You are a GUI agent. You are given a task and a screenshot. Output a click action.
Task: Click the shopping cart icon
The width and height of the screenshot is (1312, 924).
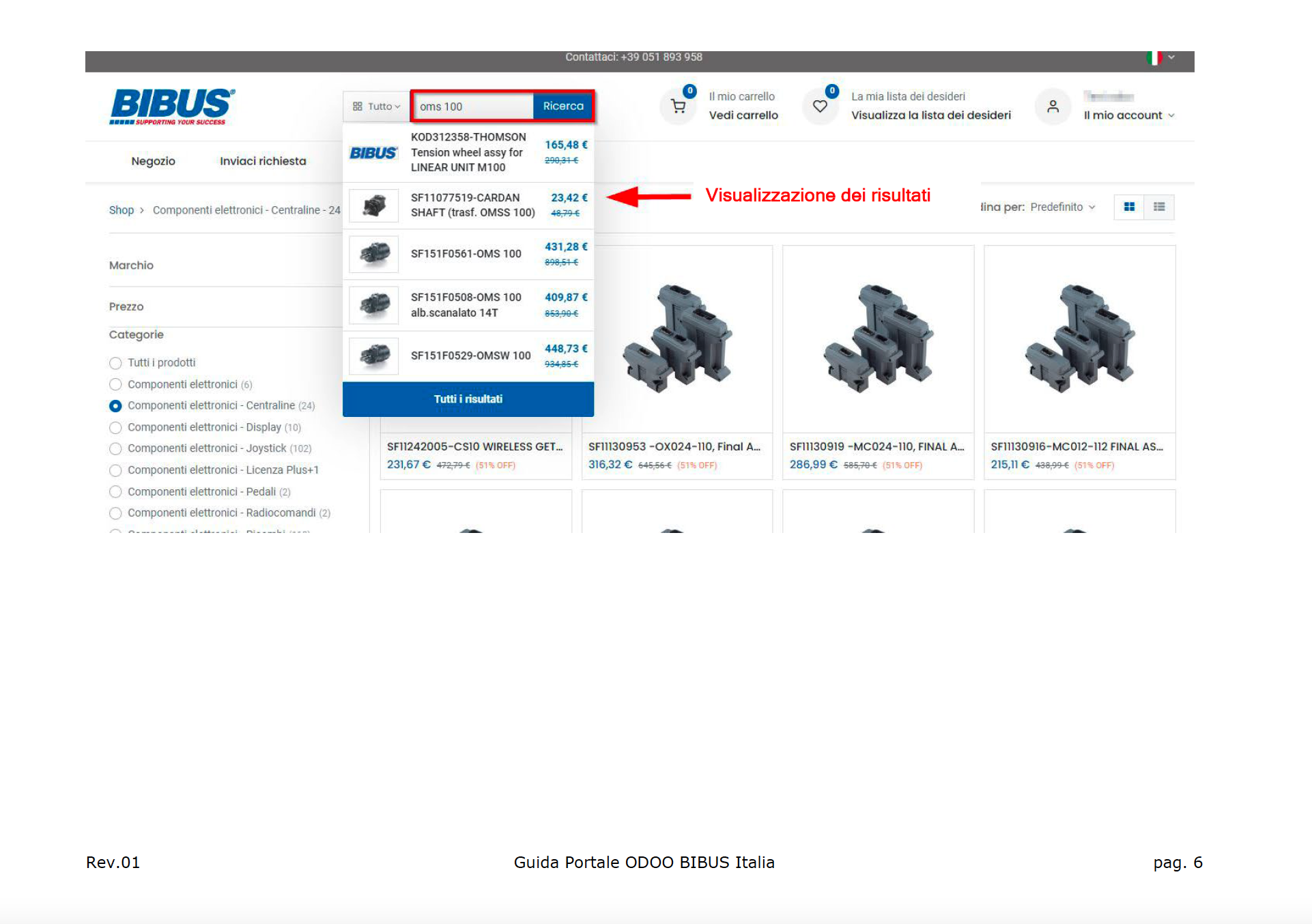[678, 106]
